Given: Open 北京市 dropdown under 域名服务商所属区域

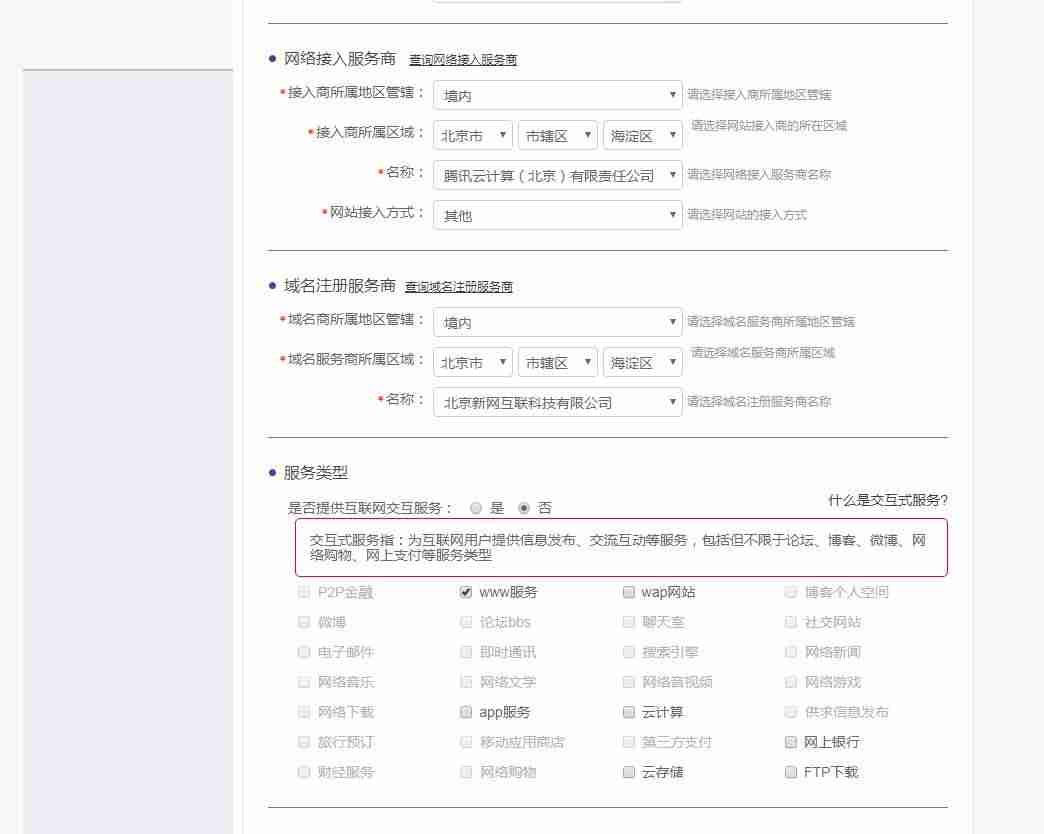Looking at the screenshot, I should [x=473, y=363].
